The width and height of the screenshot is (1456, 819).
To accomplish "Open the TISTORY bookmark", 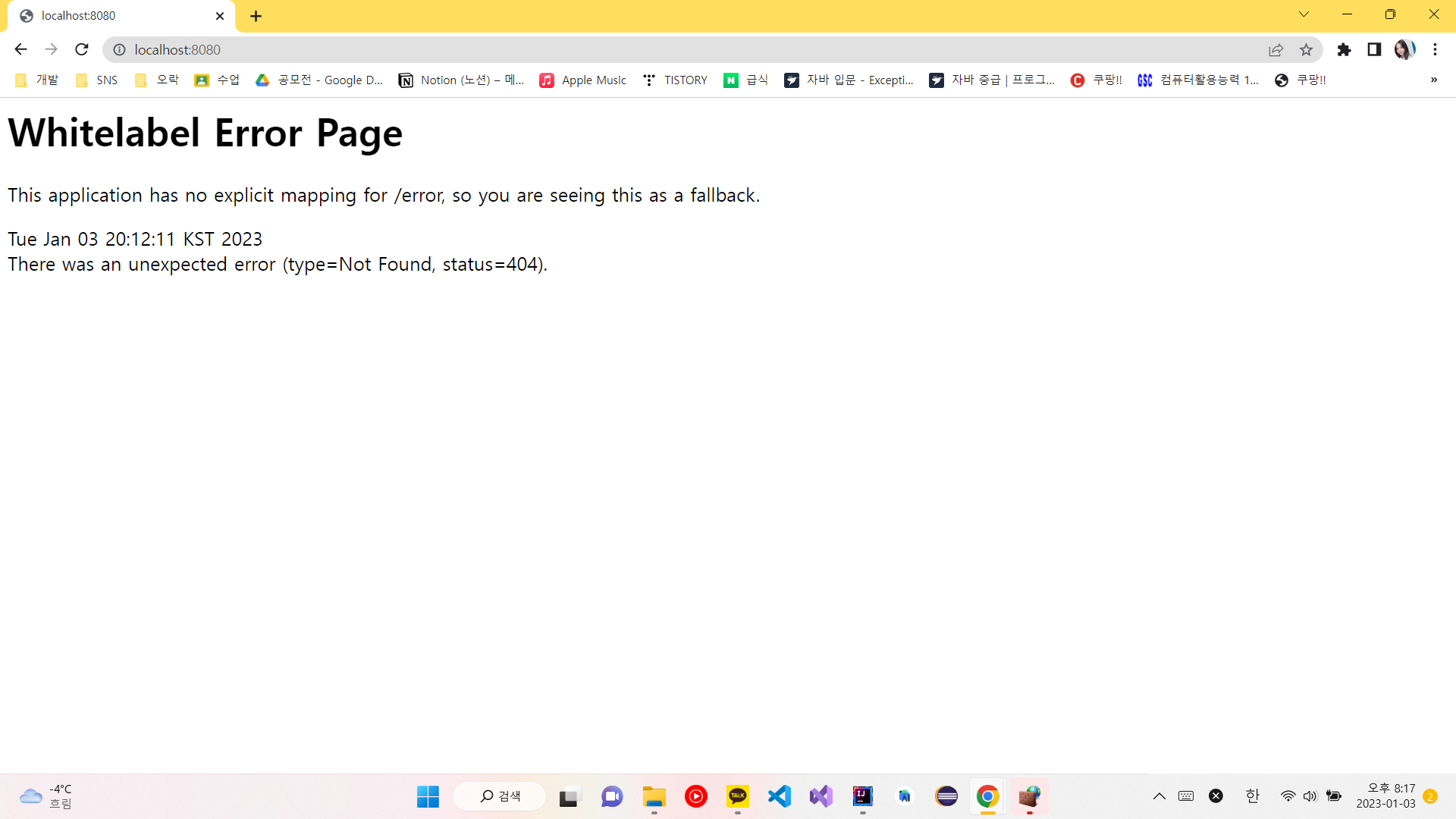I will 675,80.
